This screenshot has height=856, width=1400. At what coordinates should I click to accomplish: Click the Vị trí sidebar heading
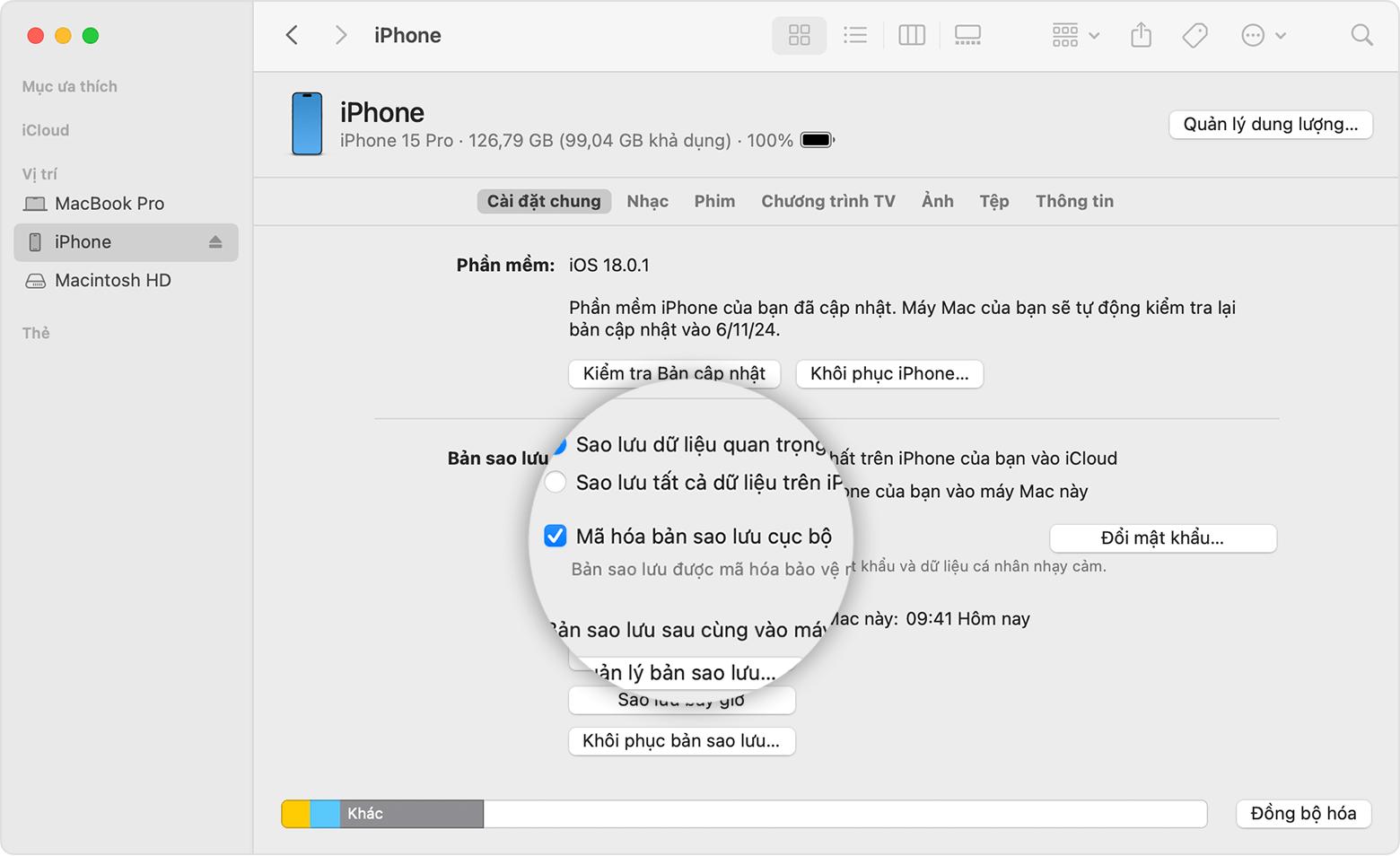pos(39,174)
